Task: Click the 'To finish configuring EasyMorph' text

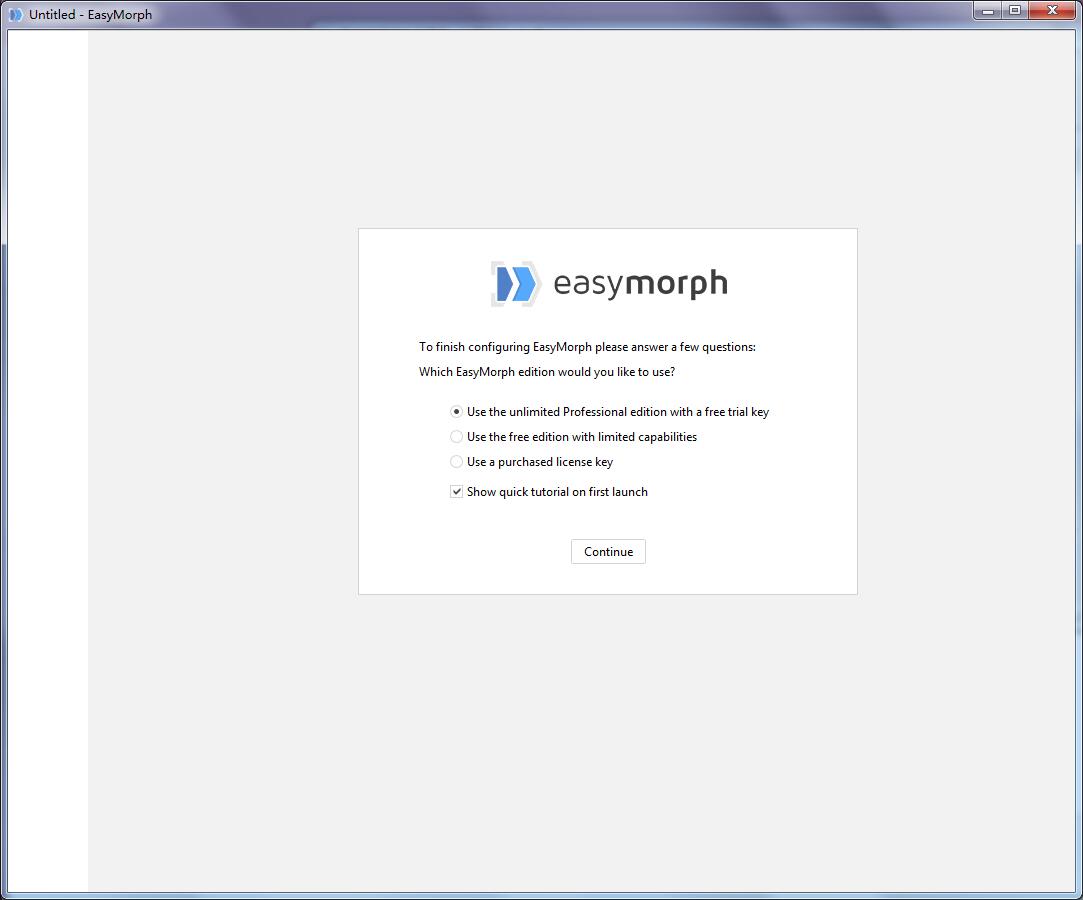Action: (x=505, y=347)
